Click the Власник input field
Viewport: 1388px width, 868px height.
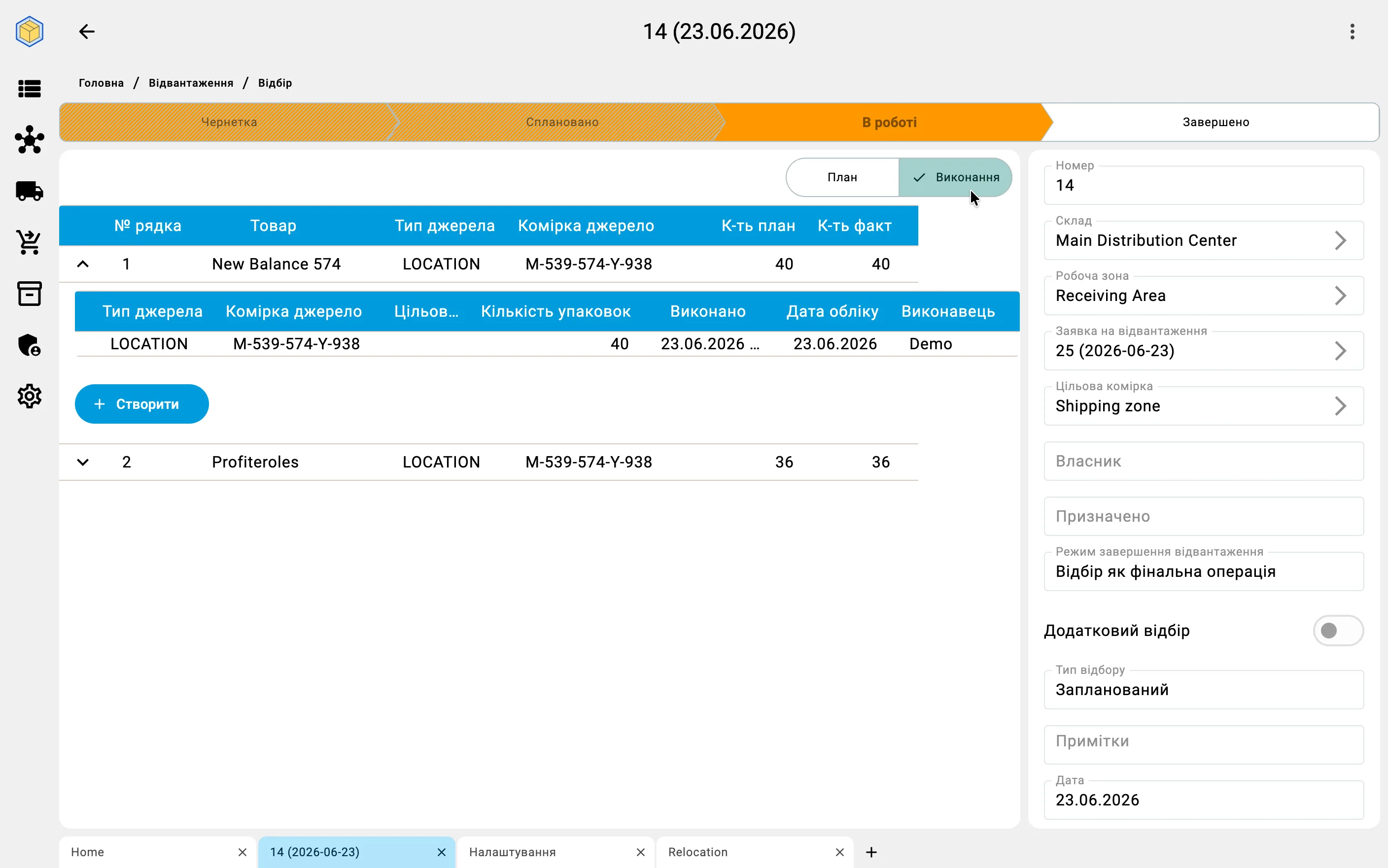coord(1204,461)
